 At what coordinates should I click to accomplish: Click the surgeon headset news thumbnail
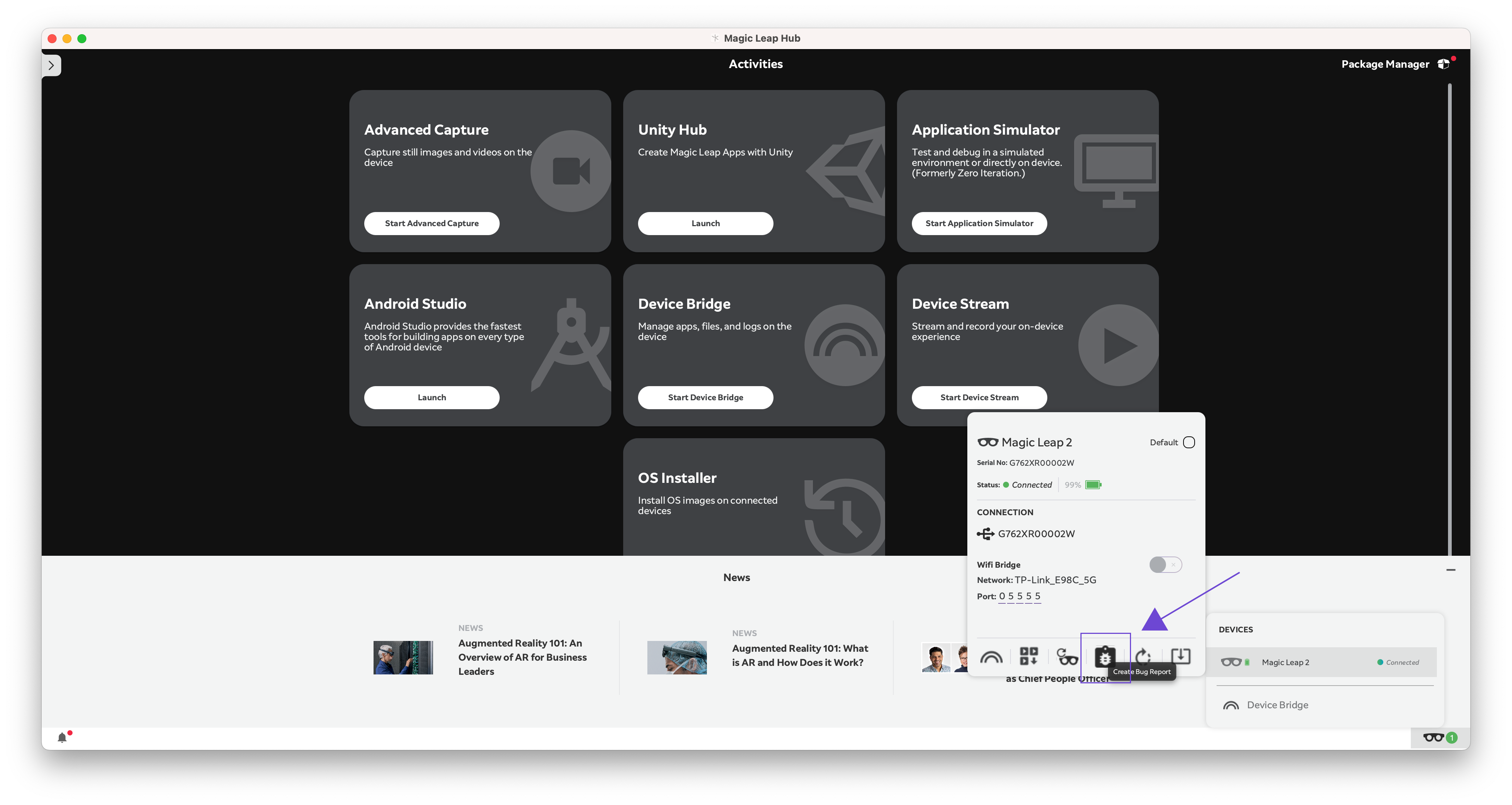676,657
